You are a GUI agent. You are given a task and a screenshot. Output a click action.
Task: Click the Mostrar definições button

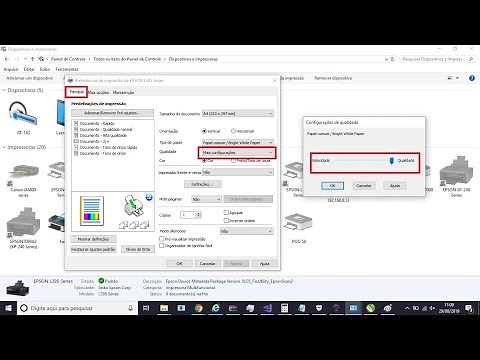93,239
